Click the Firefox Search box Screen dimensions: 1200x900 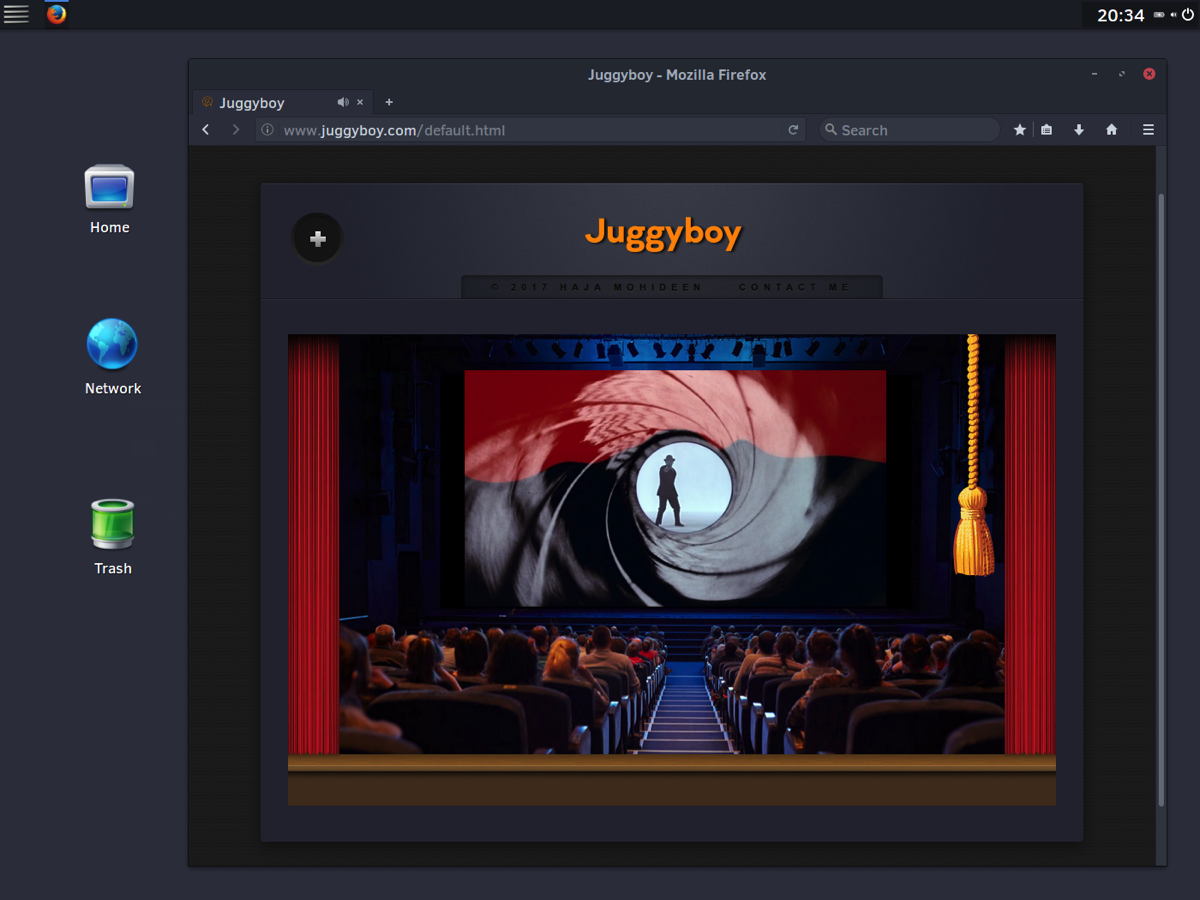tap(910, 130)
